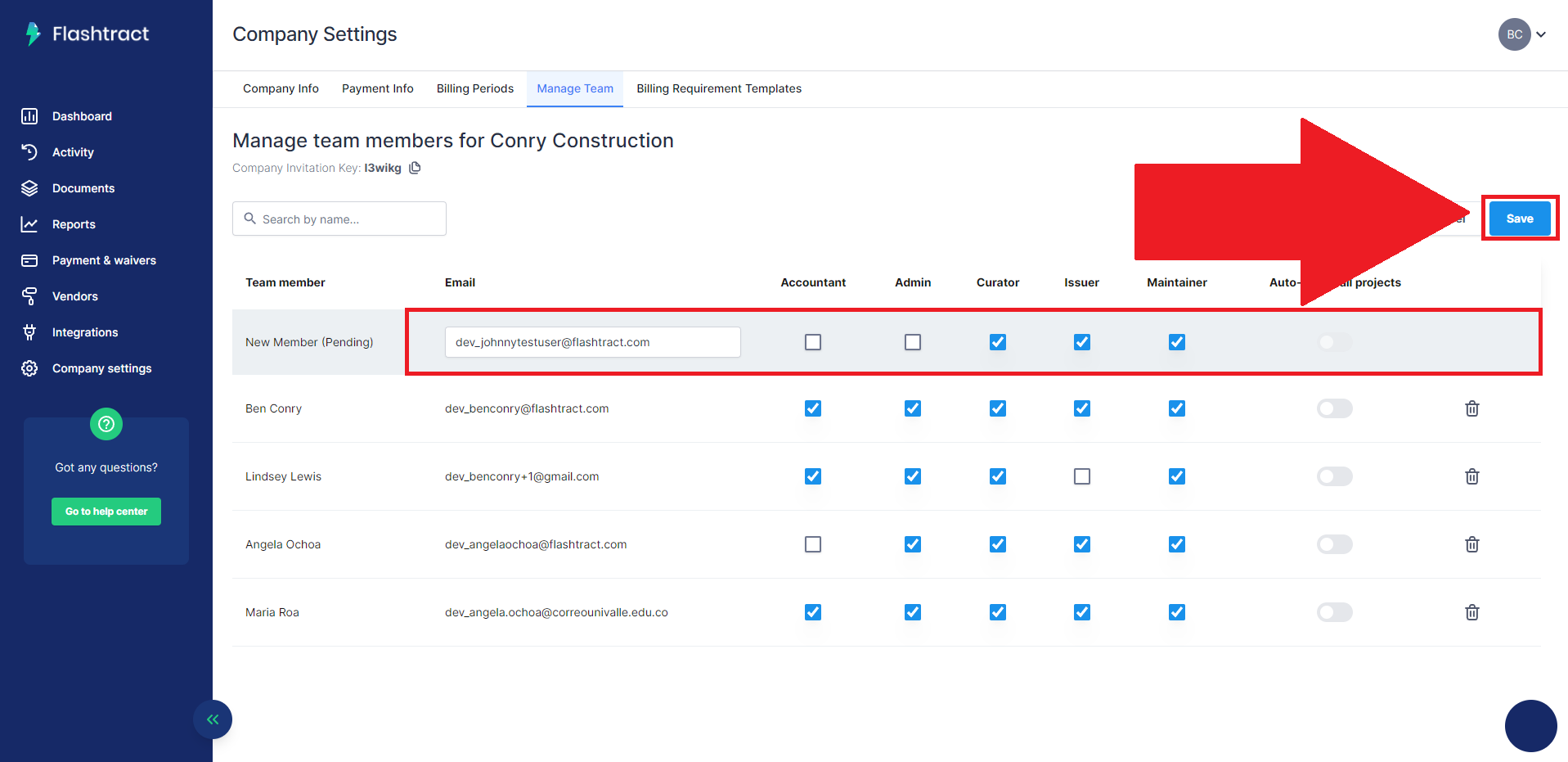Copy the company invitation key
The height and width of the screenshot is (762, 1568).
pos(415,168)
